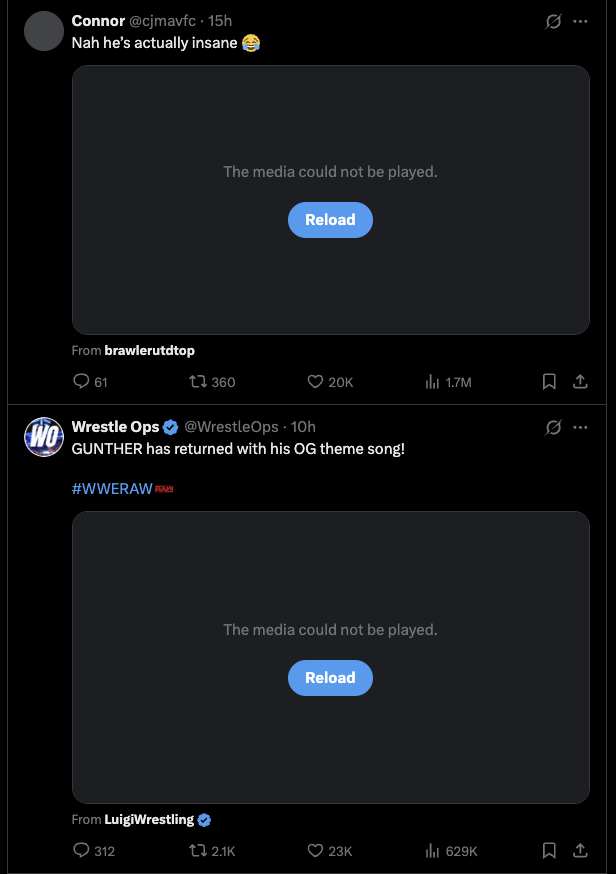Open brawlerutdtop source profile
The height and width of the screenshot is (874, 616).
coord(149,350)
